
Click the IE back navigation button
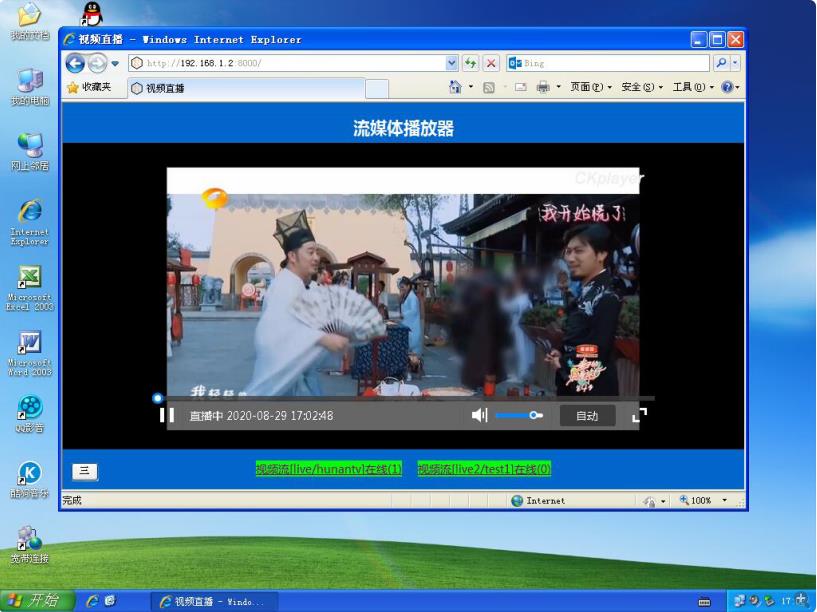75,63
